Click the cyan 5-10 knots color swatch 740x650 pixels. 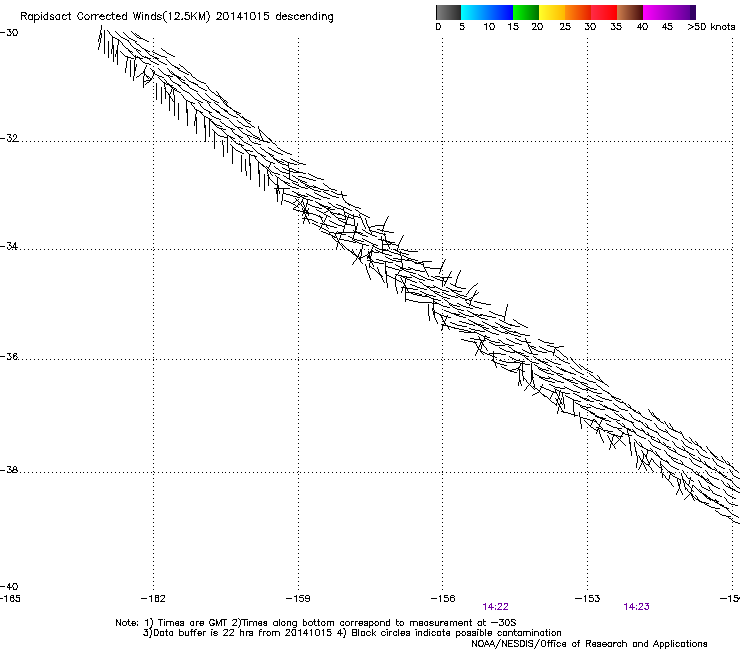coord(474,12)
